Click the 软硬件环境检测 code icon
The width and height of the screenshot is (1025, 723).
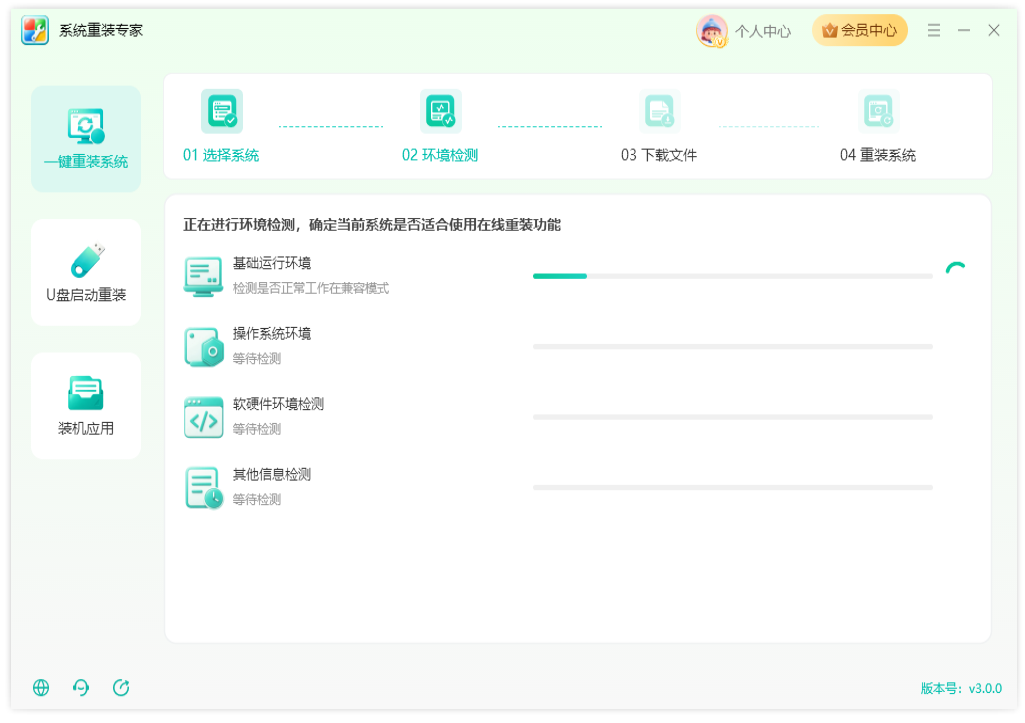coord(203,418)
